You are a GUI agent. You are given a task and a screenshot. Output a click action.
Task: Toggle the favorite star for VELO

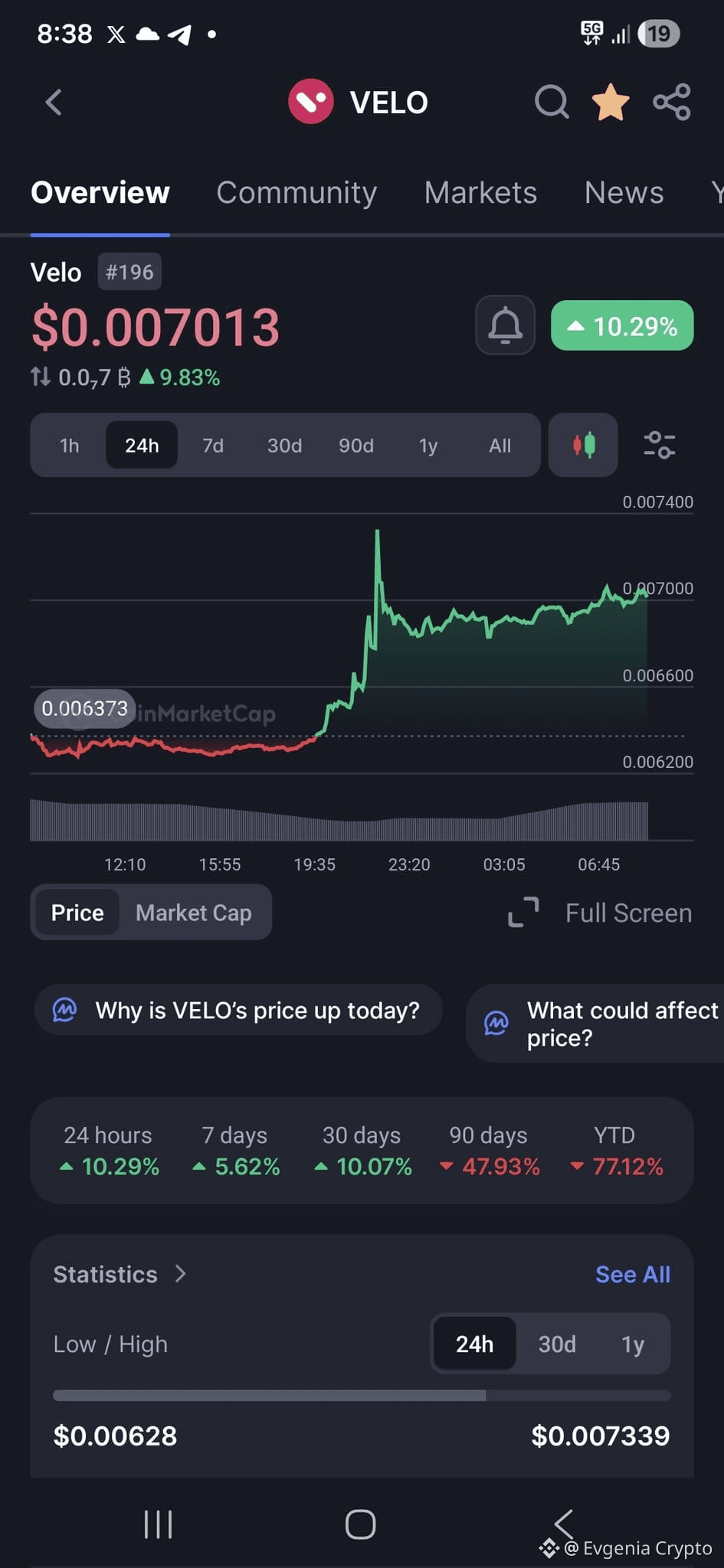(x=611, y=102)
